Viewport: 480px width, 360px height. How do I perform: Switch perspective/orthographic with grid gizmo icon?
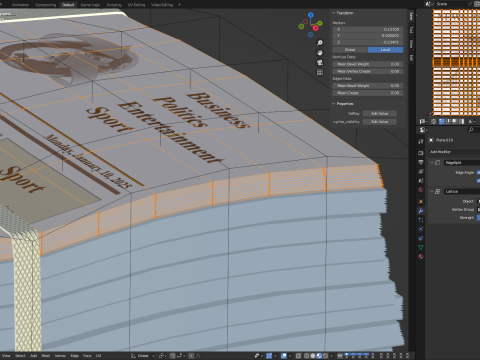pos(320,72)
